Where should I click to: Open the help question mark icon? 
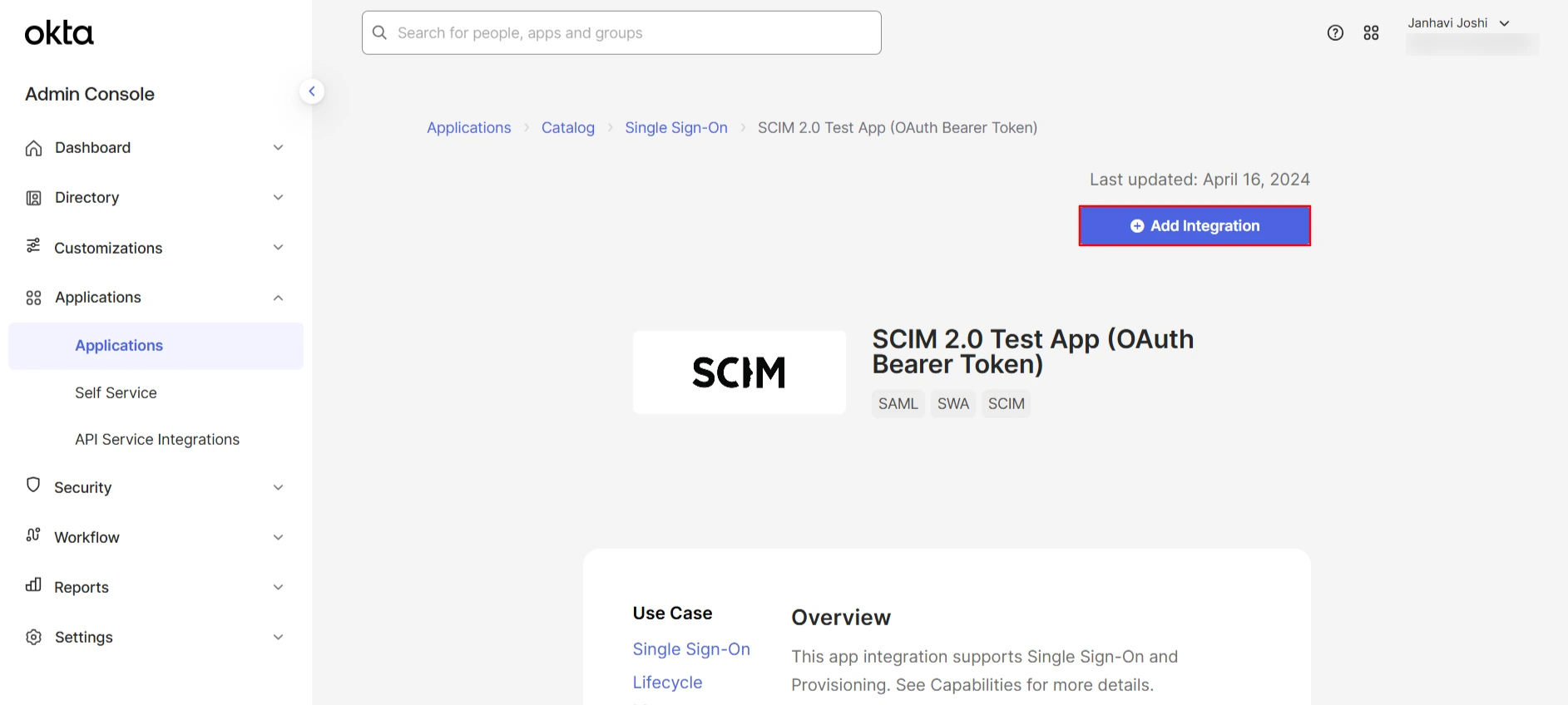coord(1335,32)
